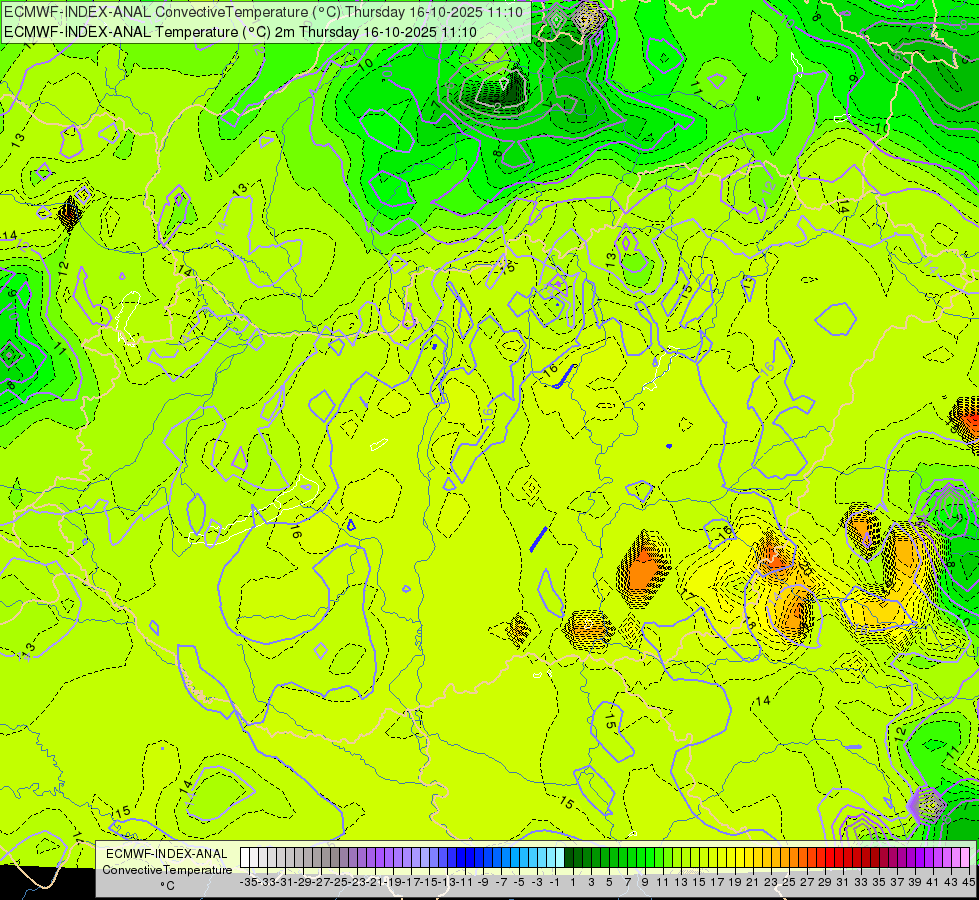Click the -9 value on the colour scale

coord(483,882)
